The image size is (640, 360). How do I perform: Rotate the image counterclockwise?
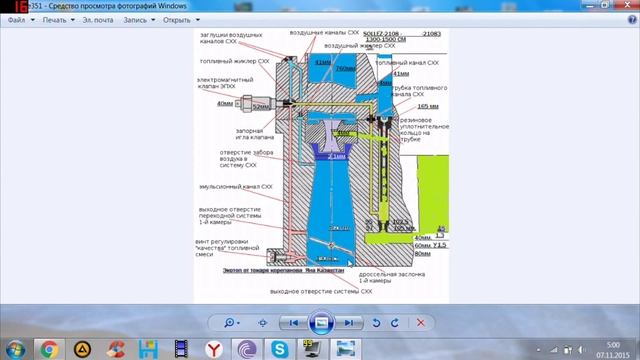point(376,323)
